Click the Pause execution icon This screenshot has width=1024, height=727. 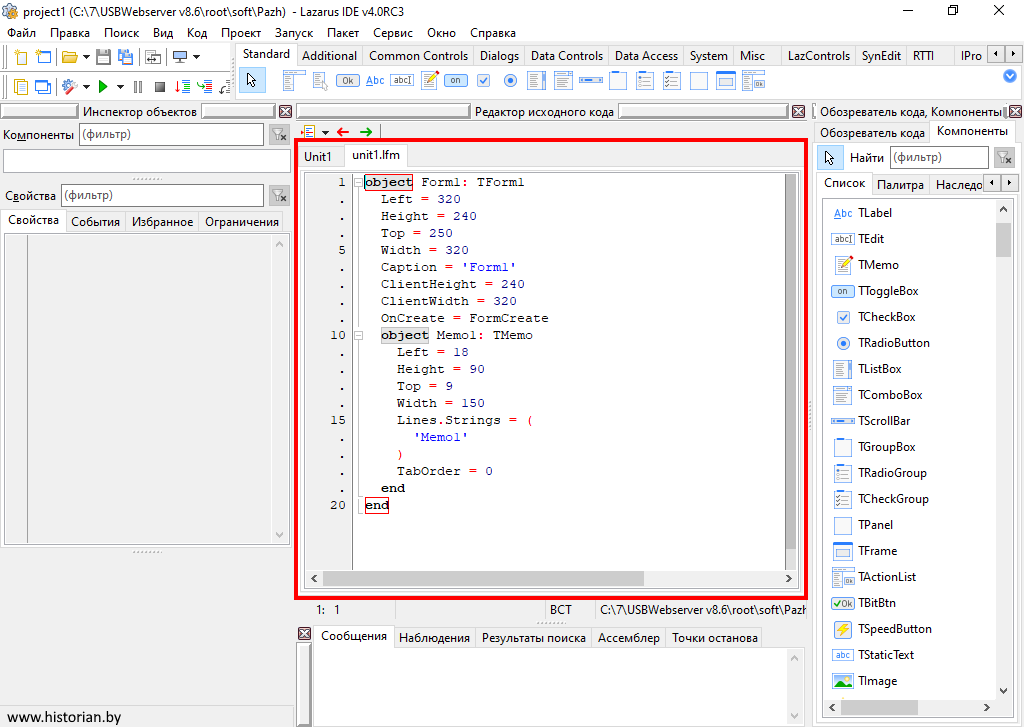pos(138,87)
